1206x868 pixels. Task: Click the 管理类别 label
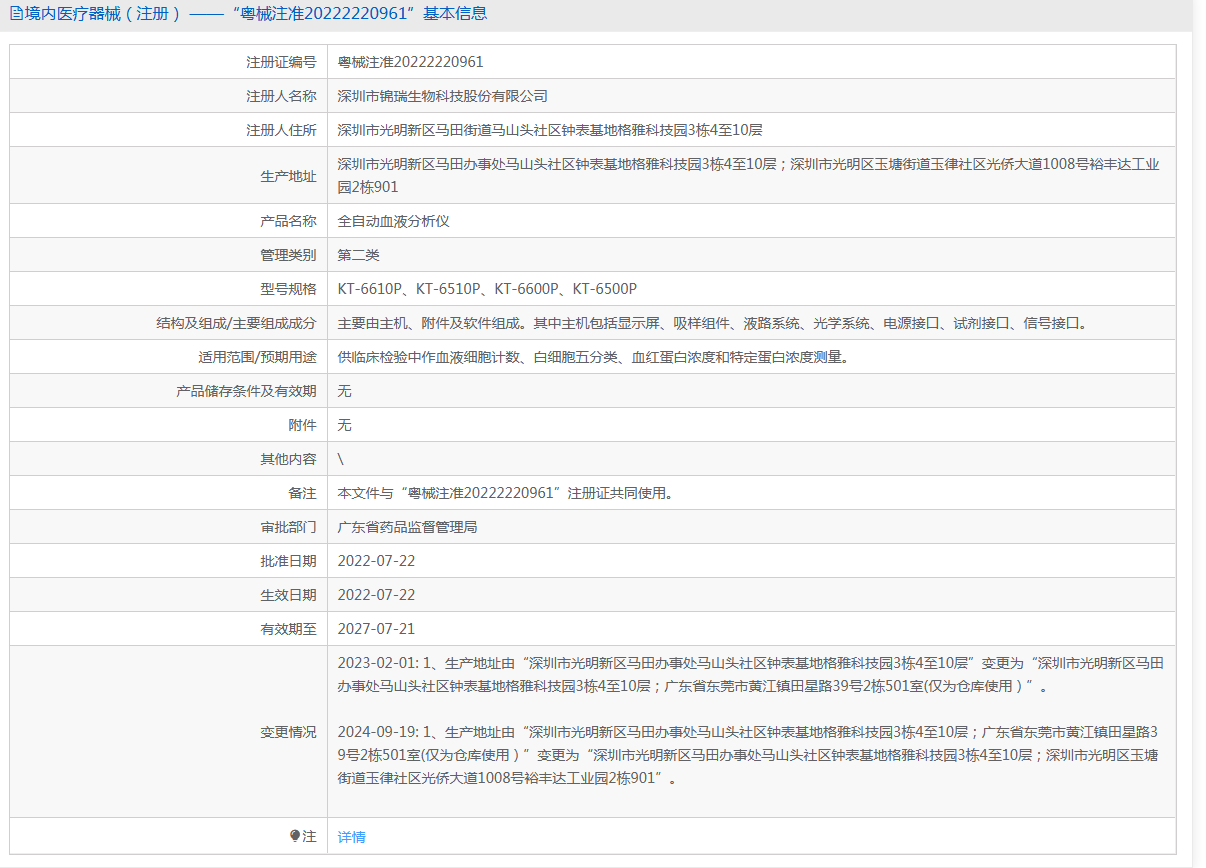289,255
